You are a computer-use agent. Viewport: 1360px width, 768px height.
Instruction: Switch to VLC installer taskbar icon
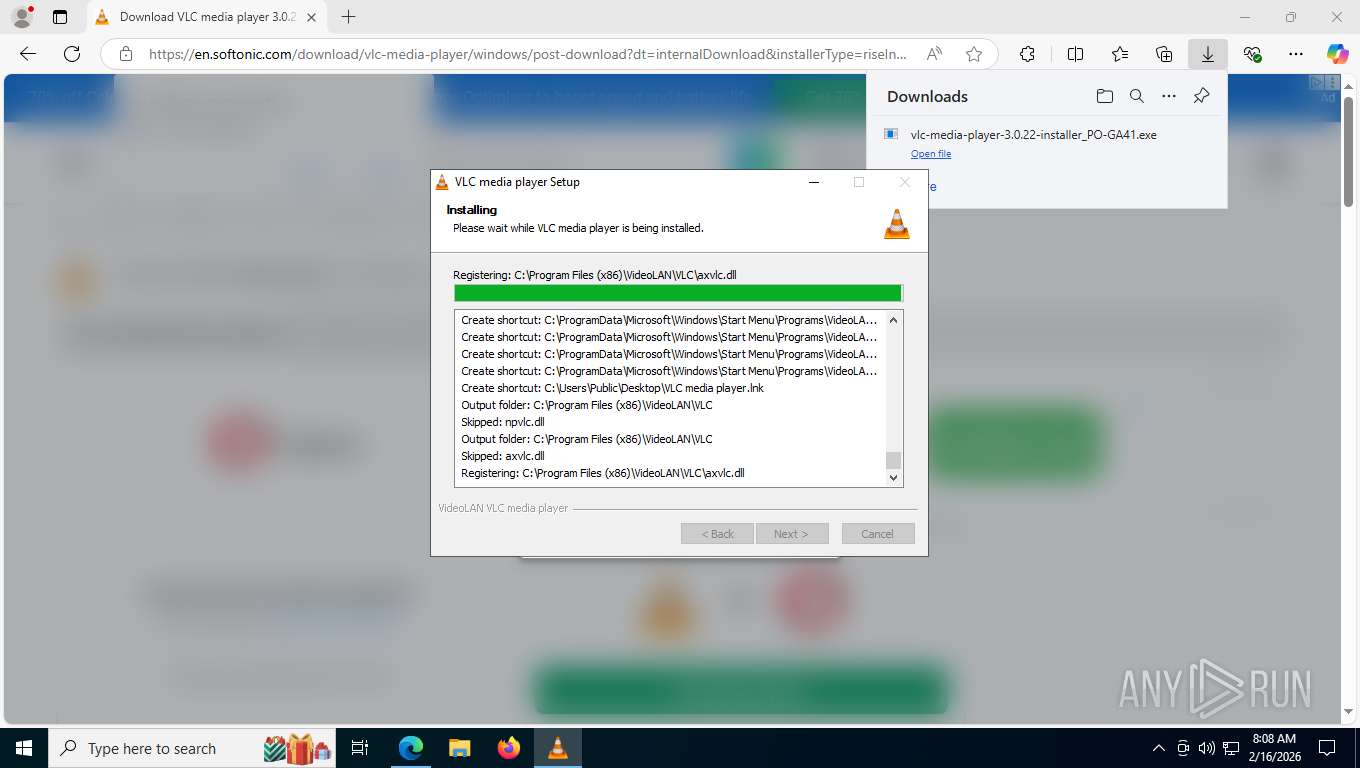(x=558, y=748)
